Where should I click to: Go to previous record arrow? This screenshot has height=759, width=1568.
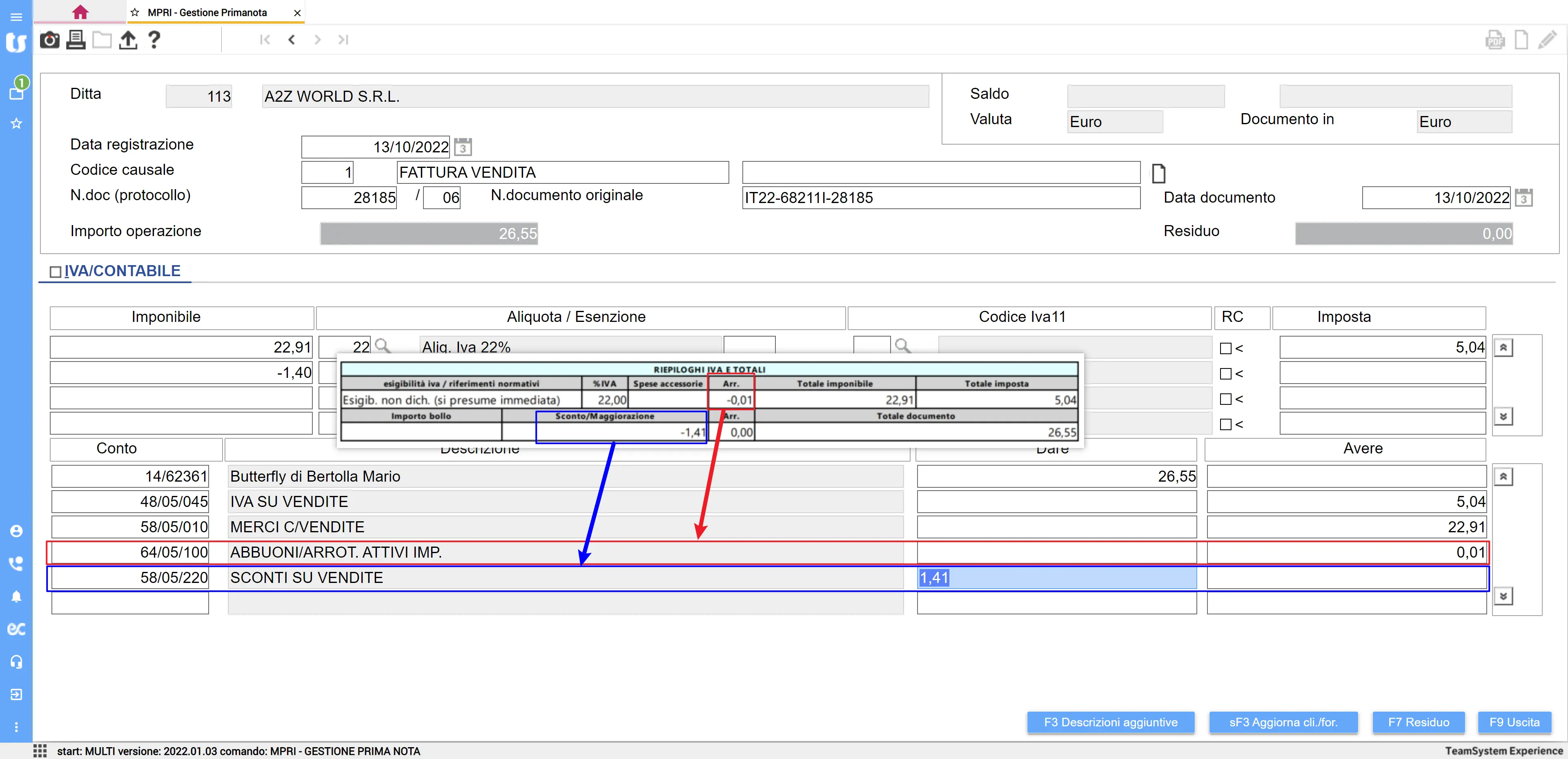292,40
